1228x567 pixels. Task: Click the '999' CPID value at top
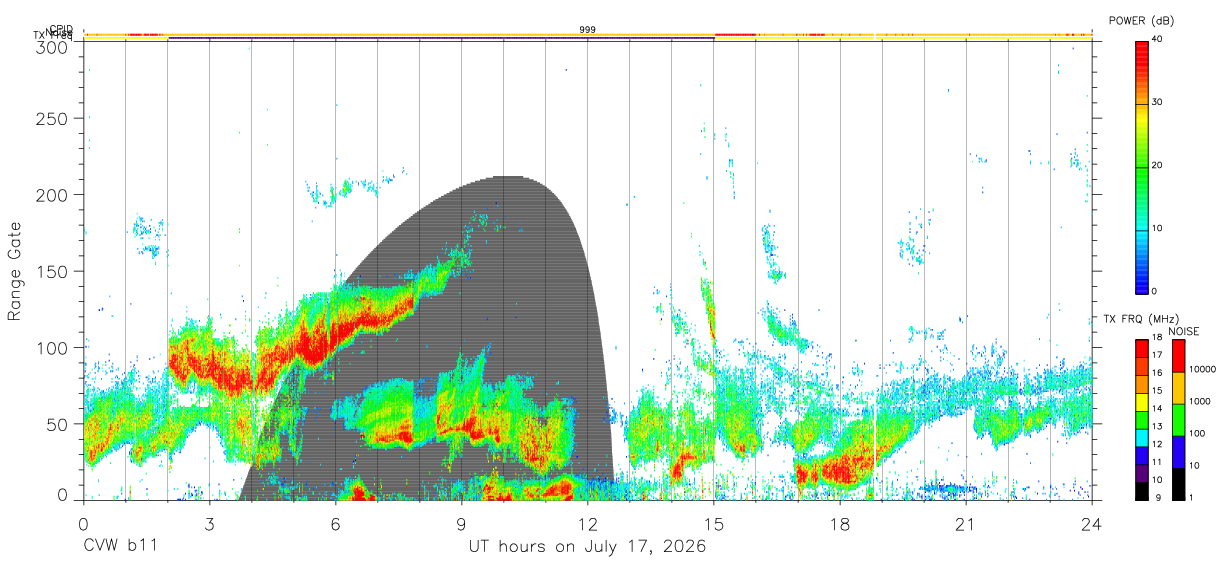(x=588, y=30)
